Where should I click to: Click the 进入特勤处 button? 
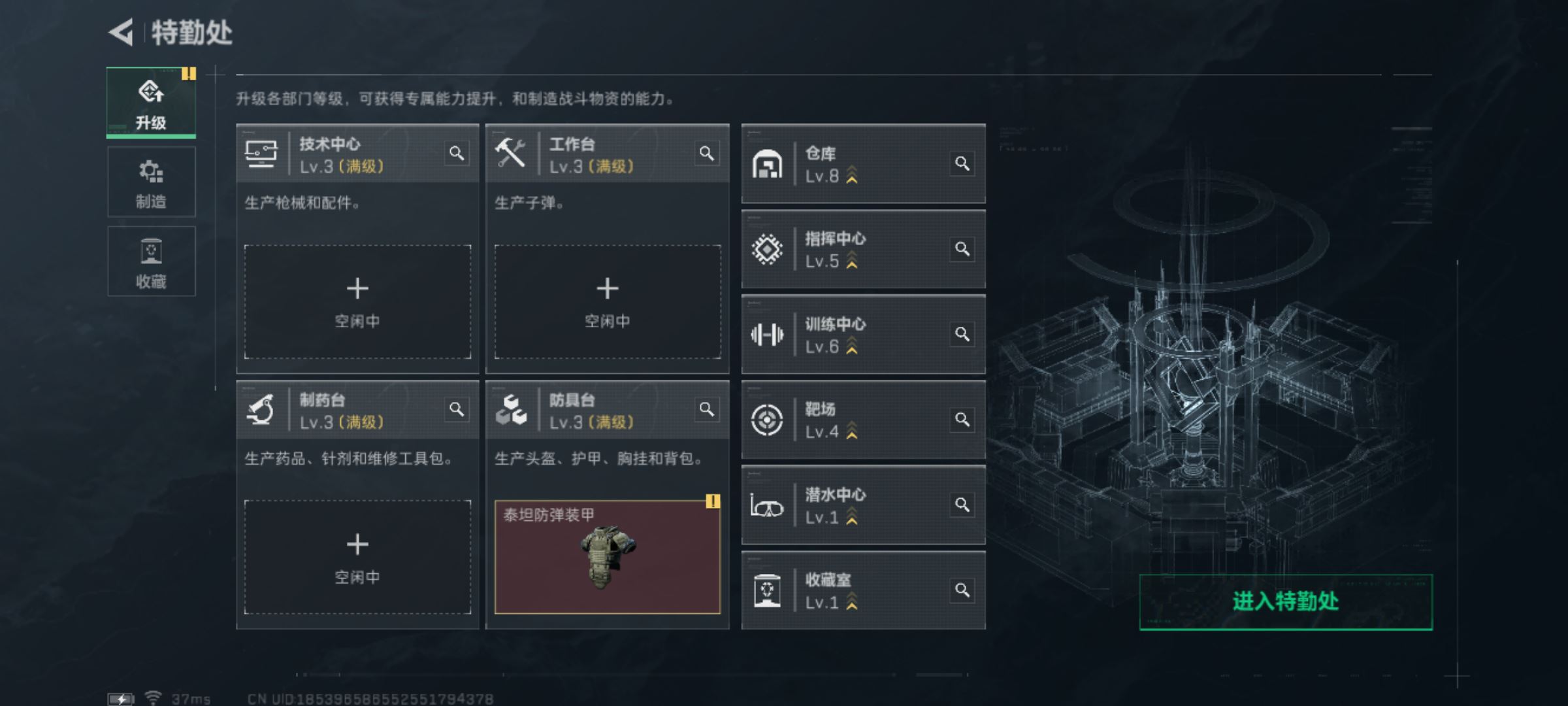(1286, 602)
